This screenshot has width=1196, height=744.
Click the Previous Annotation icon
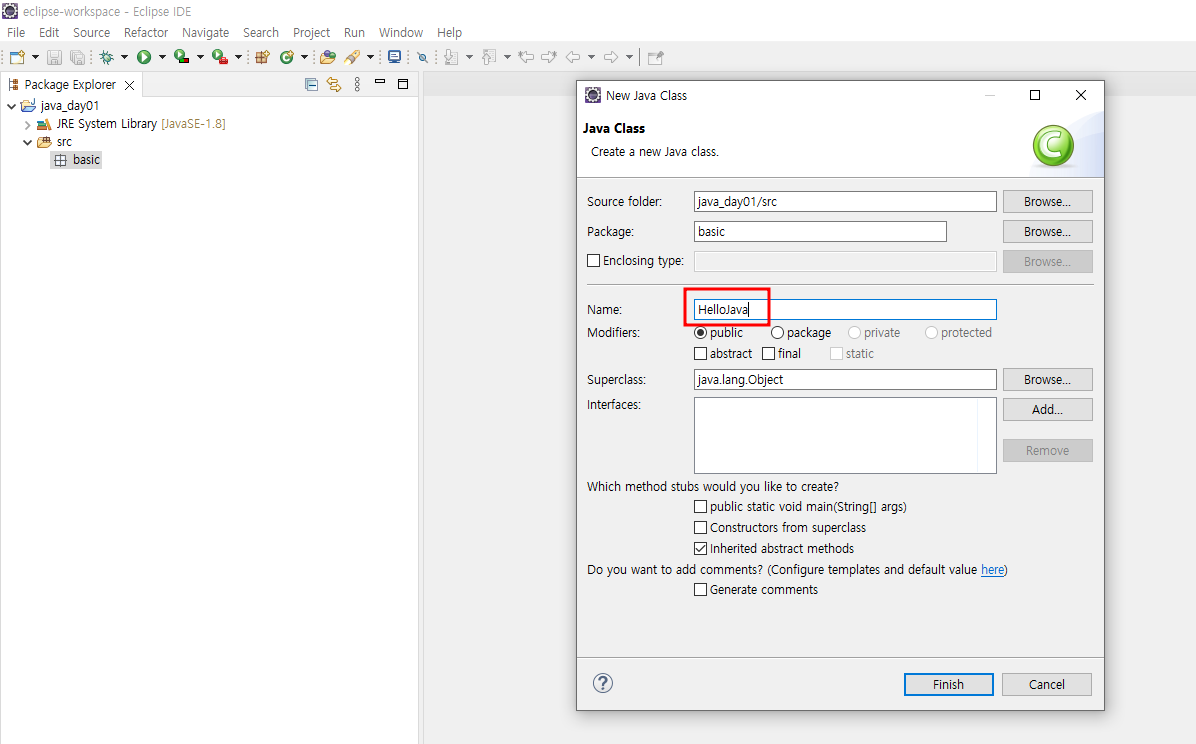(x=489, y=57)
